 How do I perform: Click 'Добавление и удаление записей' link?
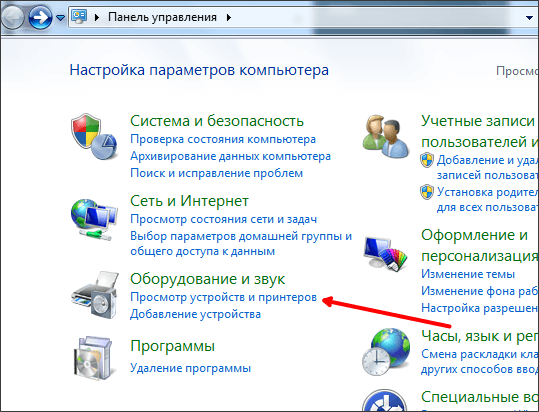point(488,167)
